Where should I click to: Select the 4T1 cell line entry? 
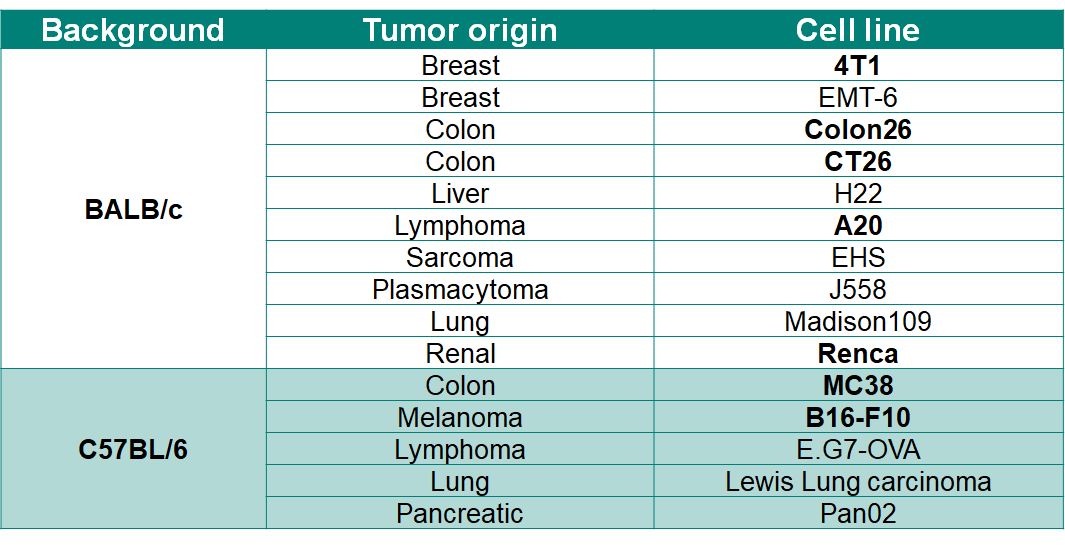click(x=857, y=66)
